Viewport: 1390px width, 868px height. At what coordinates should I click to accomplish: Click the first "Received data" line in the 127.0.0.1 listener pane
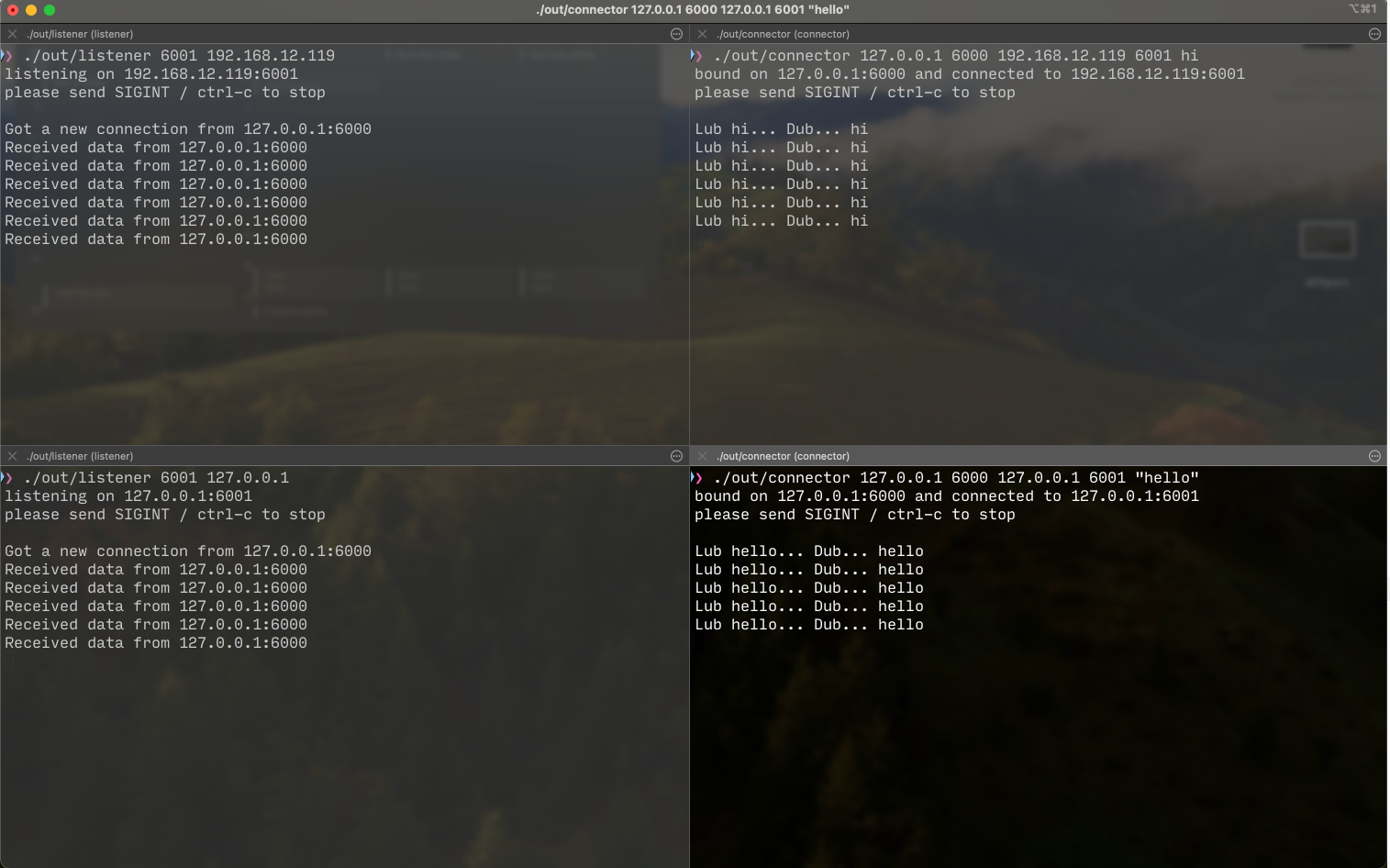coord(156,570)
